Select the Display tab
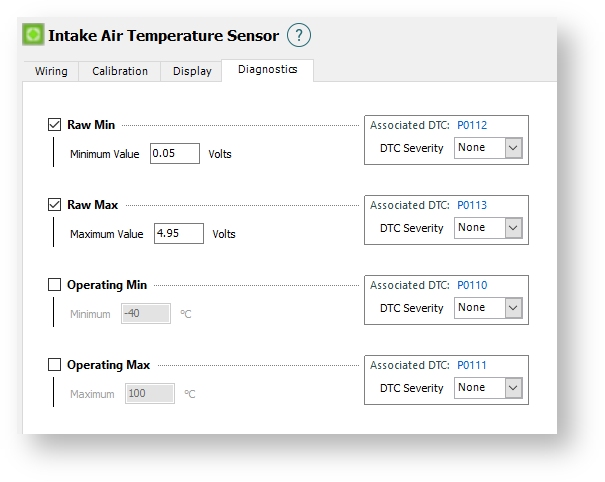 192,71
